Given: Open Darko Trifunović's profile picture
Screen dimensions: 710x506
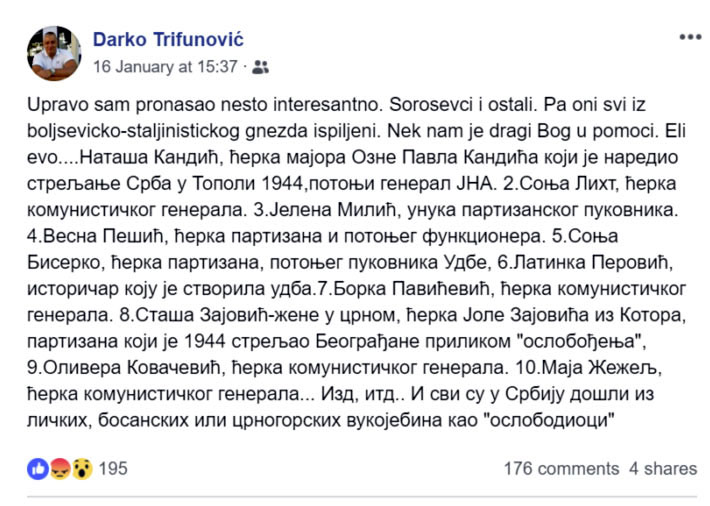Looking at the screenshot, I should pyautogui.click(x=54, y=53).
